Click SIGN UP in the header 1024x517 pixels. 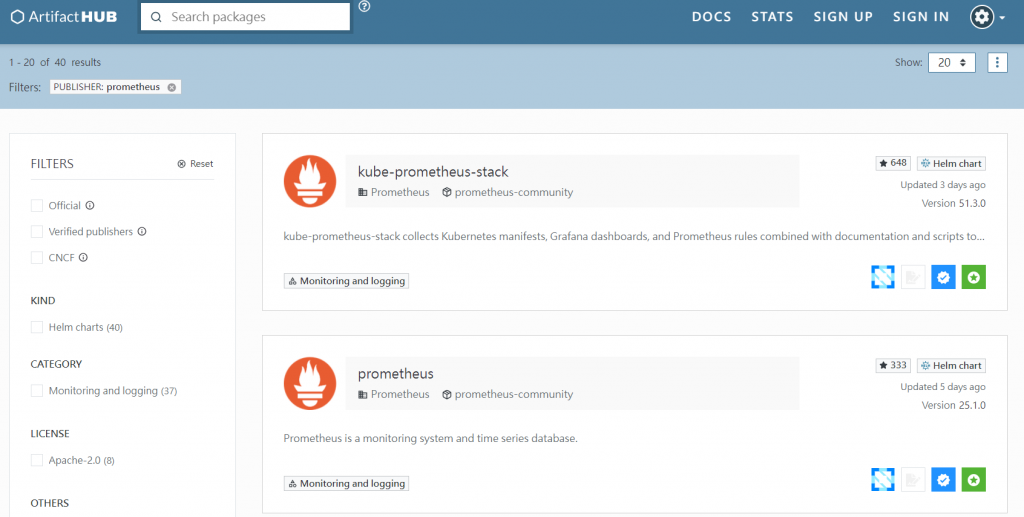click(843, 17)
